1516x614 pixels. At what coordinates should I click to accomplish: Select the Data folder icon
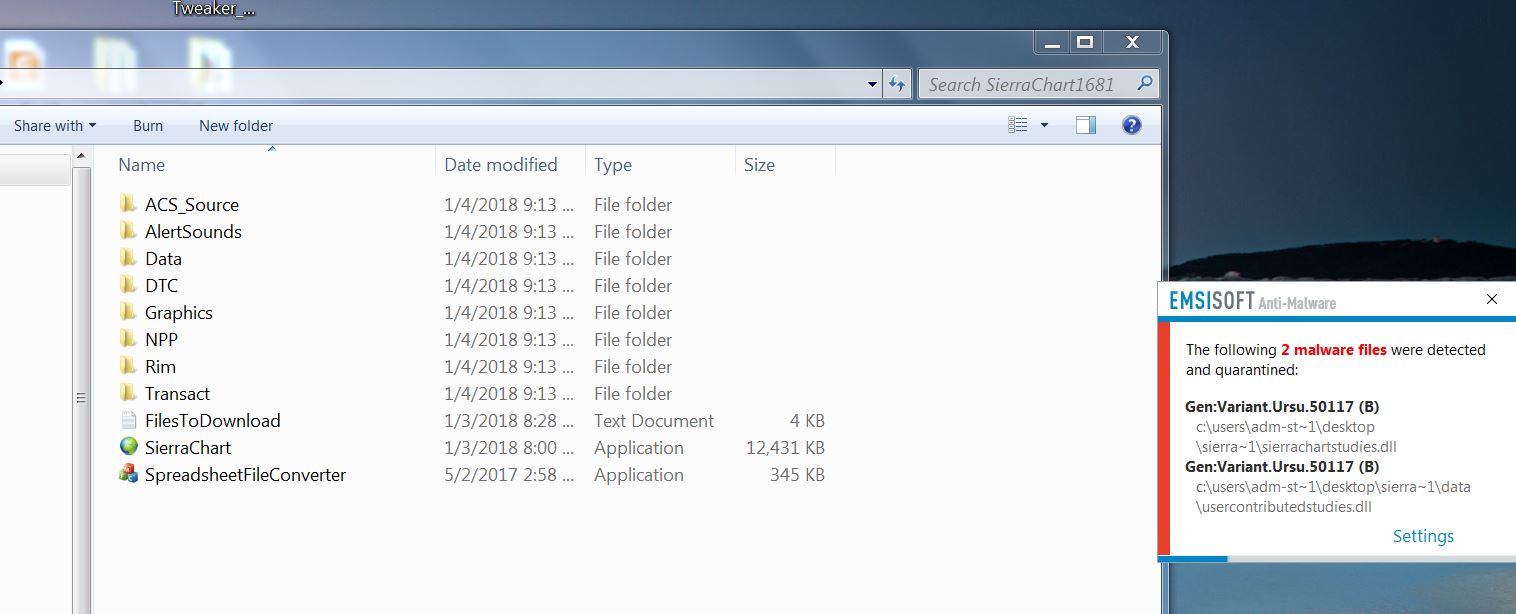click(x=128, y=258)
